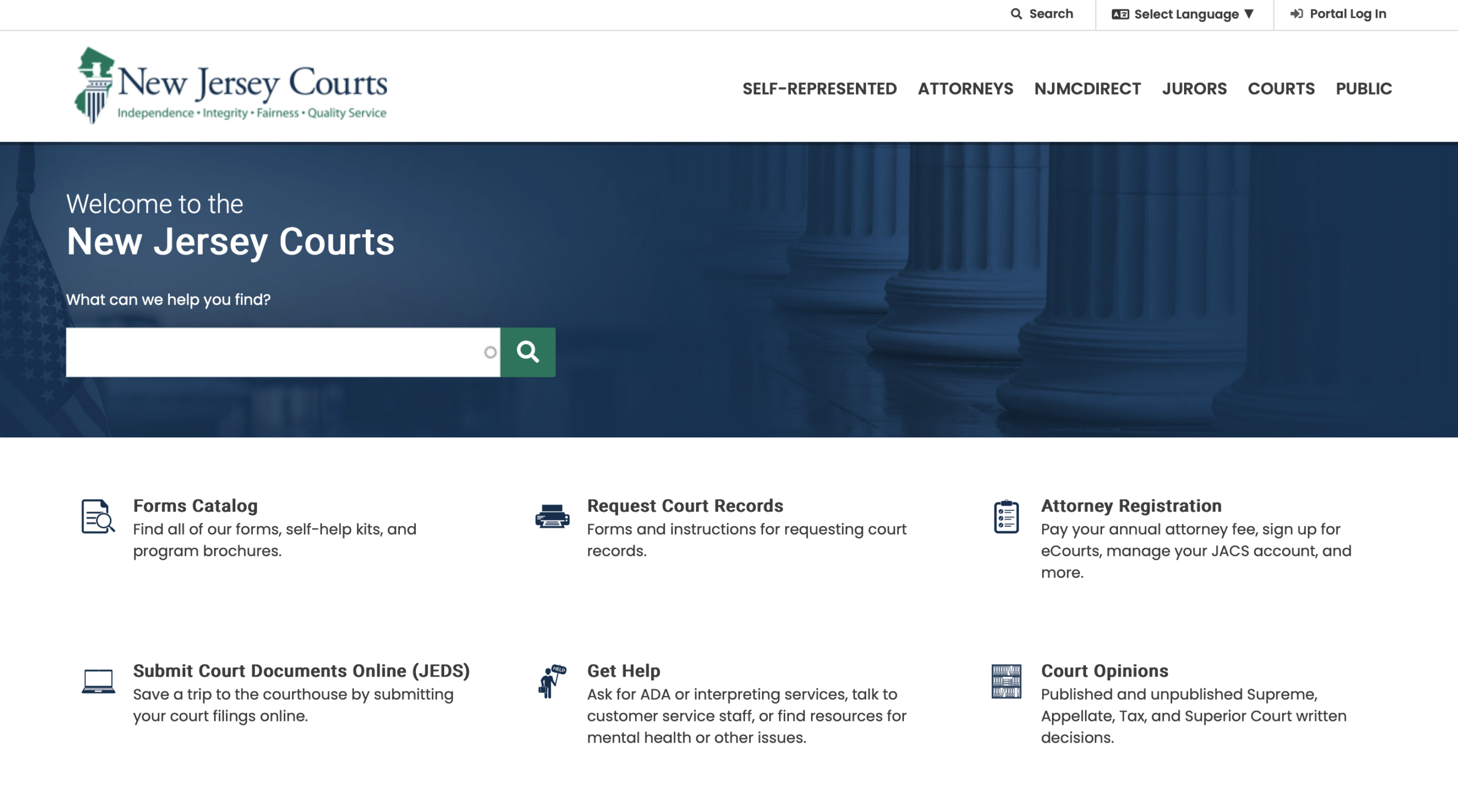
Task: Open the Get Help link
Action: click(x=624, y=671)
